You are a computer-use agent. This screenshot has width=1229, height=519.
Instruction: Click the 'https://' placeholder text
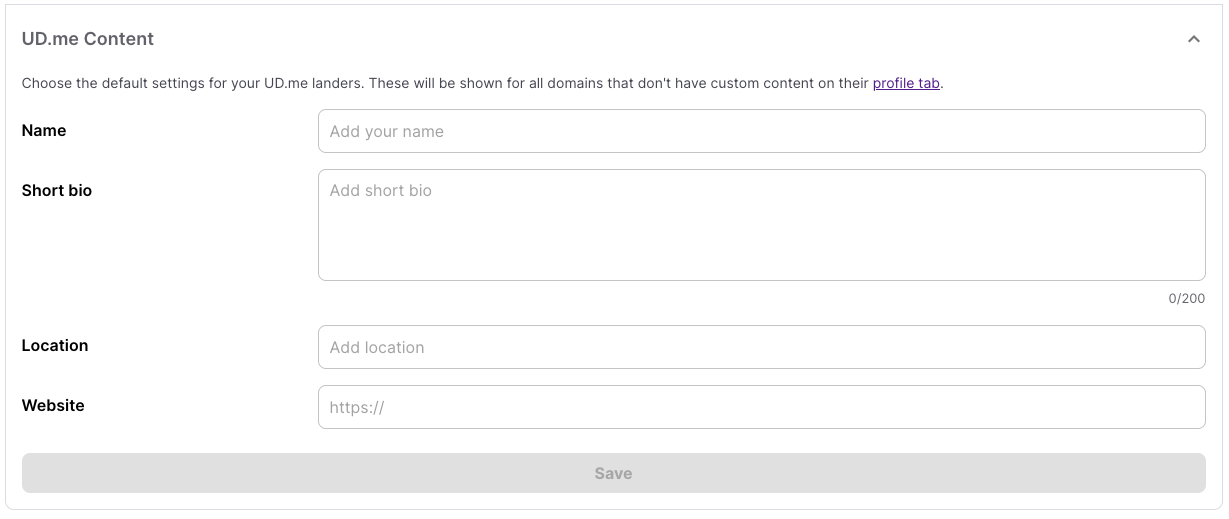pyautogui.click(x=357, y=408)
